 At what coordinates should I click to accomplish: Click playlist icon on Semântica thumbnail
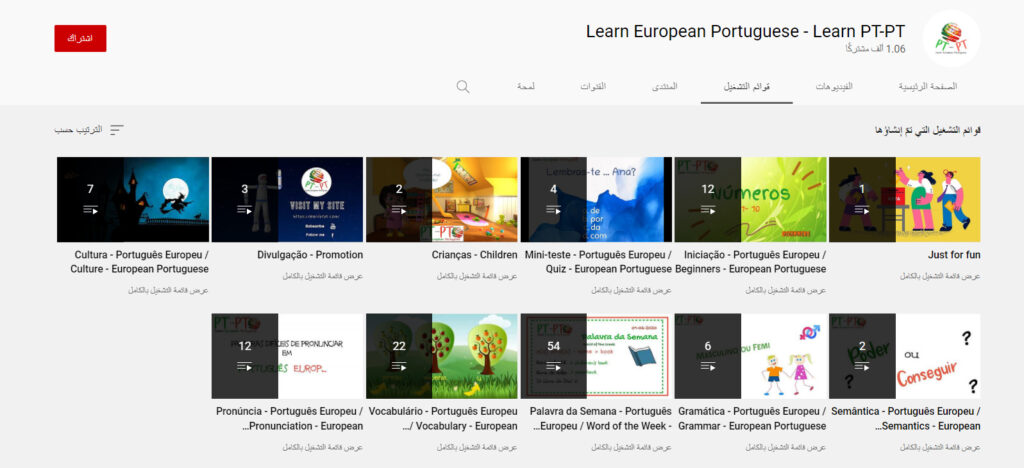(862, 366)
